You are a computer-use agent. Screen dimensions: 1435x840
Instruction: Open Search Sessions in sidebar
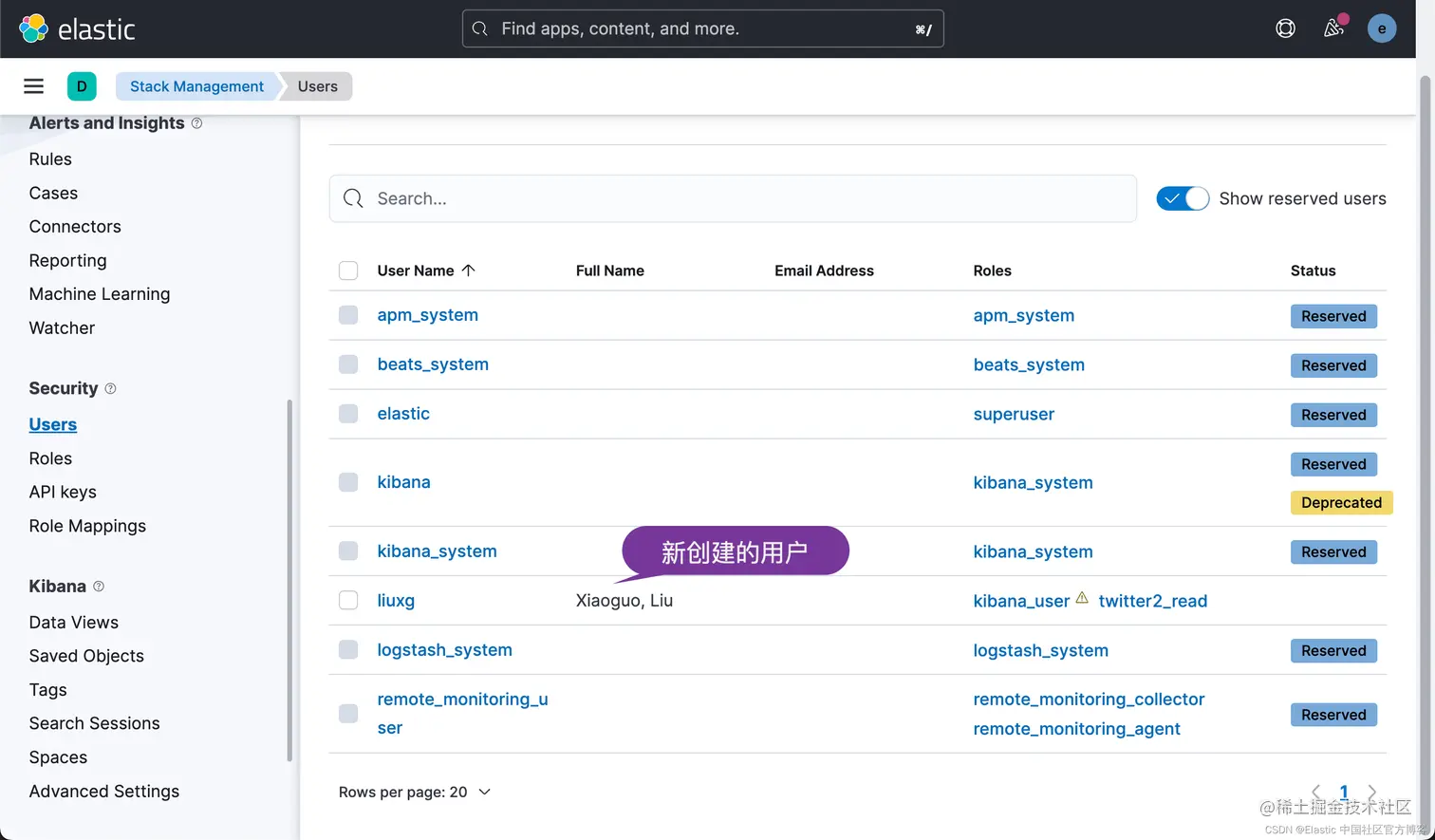[x=94, y=723]
